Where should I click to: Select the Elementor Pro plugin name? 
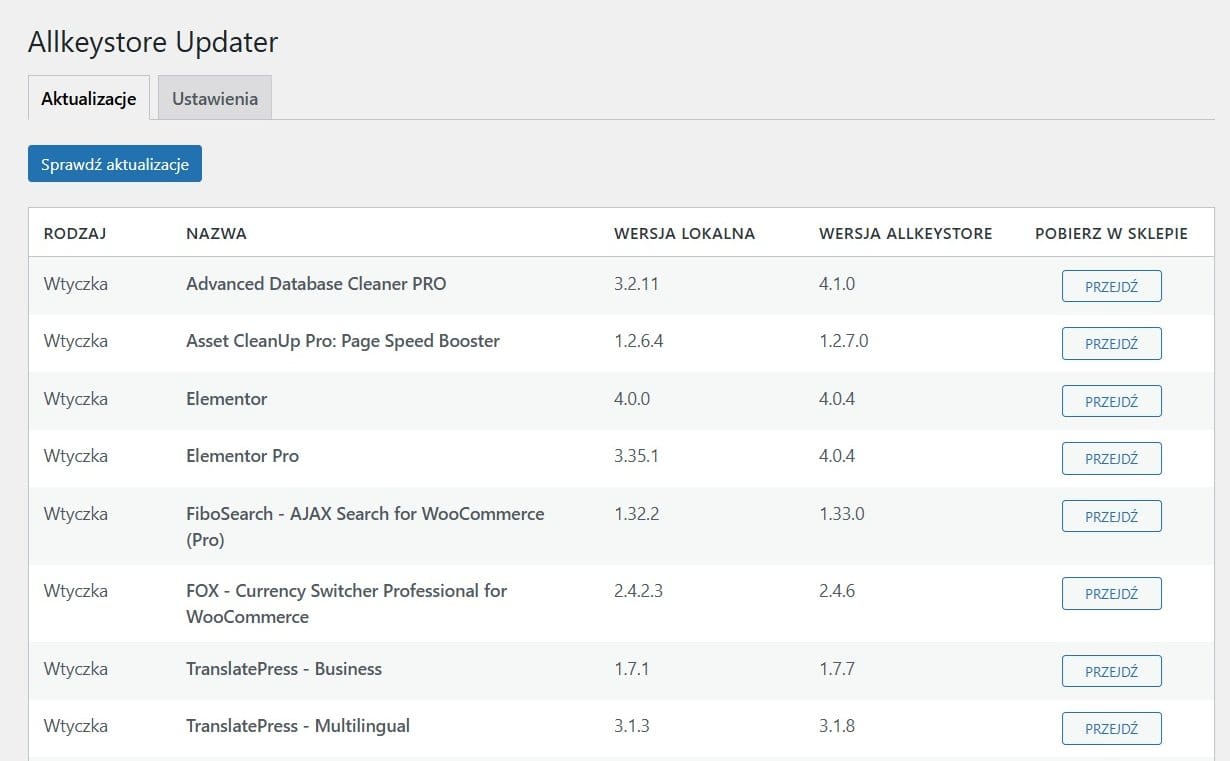coord(243,456)
